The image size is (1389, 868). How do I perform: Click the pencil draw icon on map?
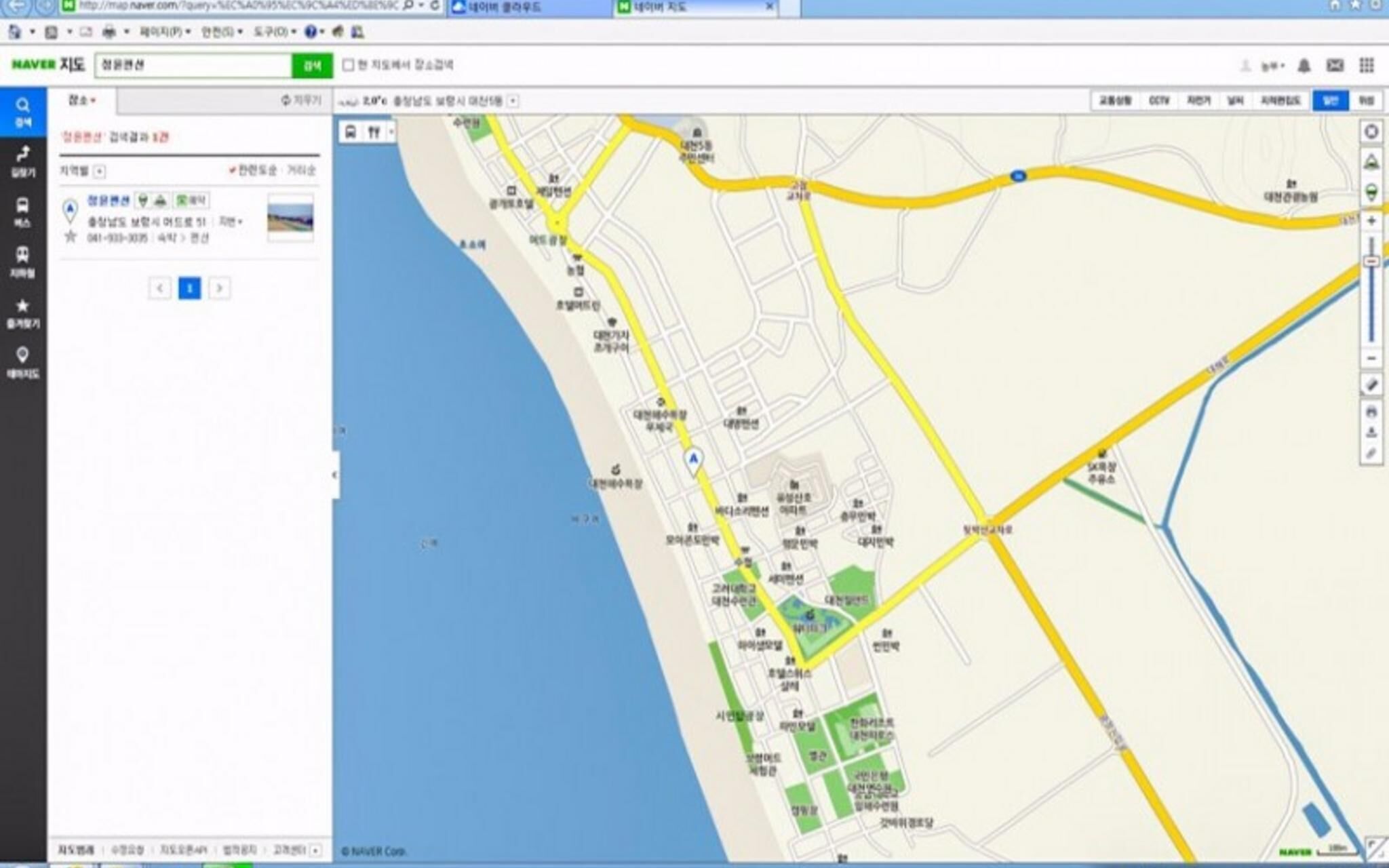[1371, 453]
